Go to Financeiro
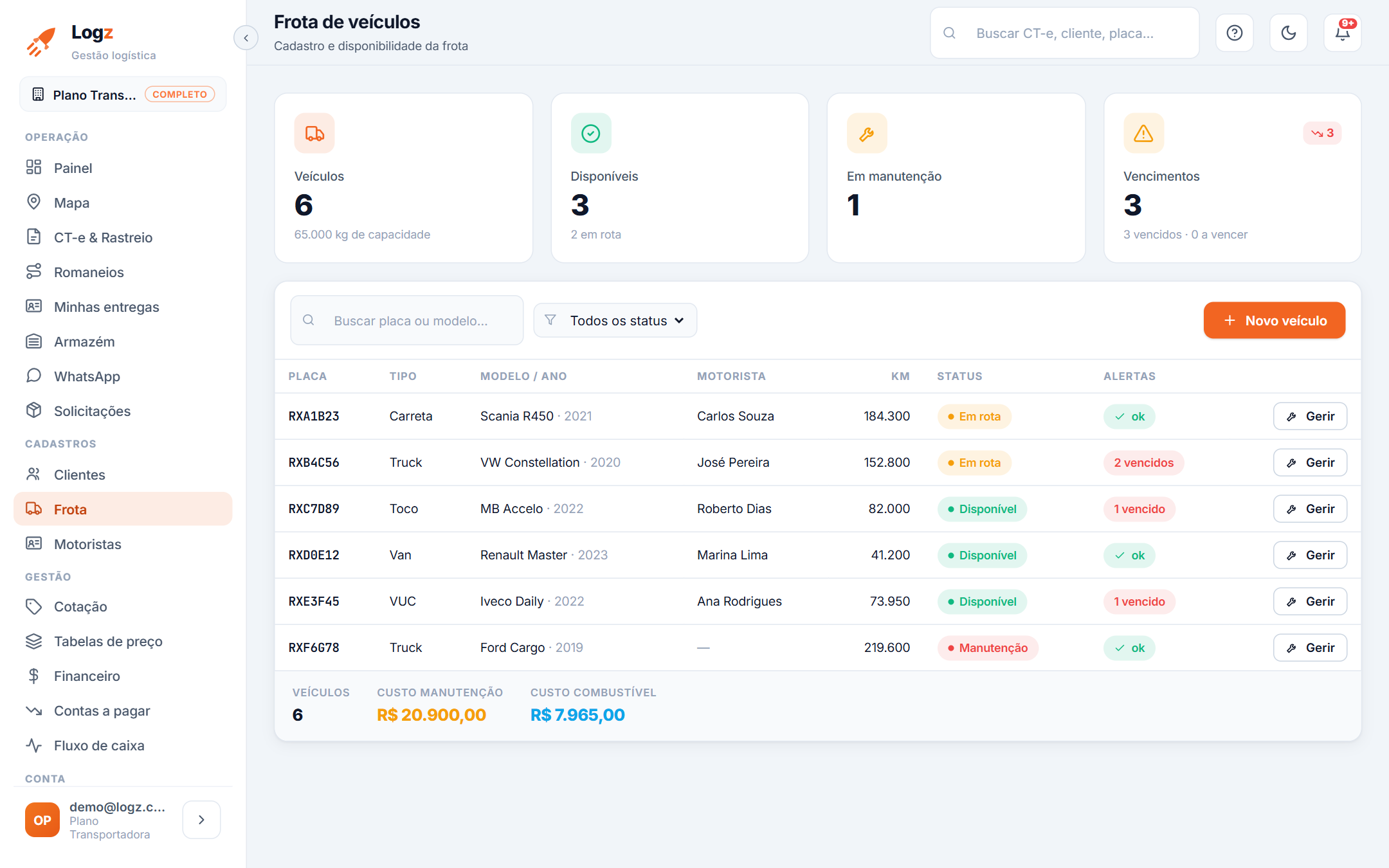This screenshot has width=1389, height=868. (x=123, y=676)
